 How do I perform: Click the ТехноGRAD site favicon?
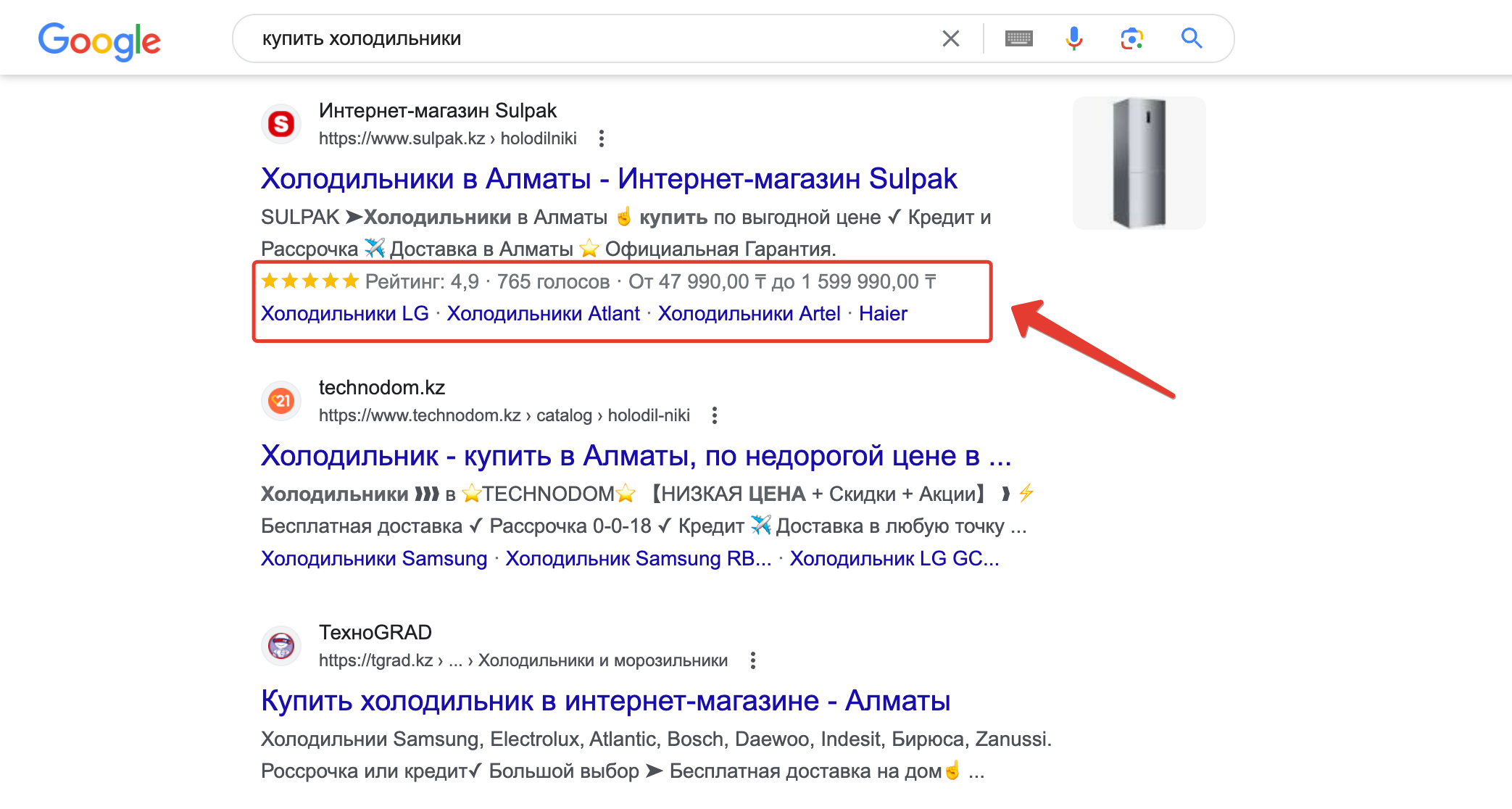[281, 646]
